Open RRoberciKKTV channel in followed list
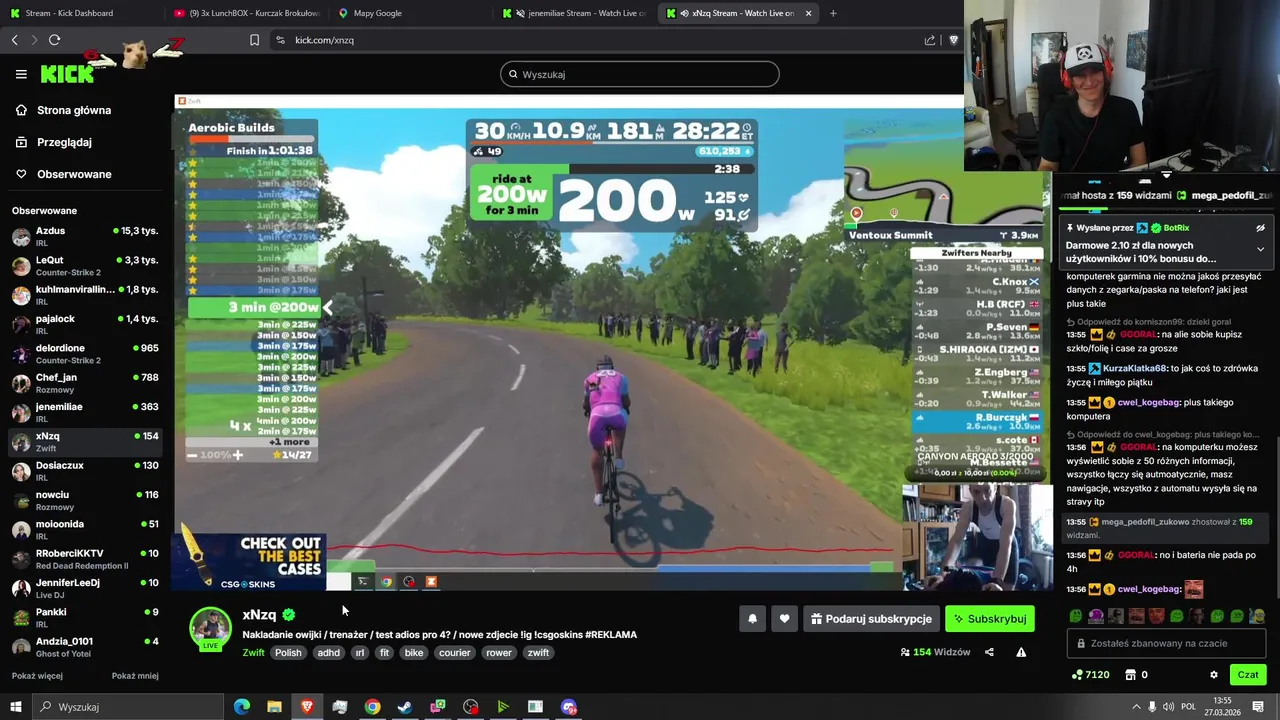The width and height of the screenshot is (1280, 720). [85, 559]
